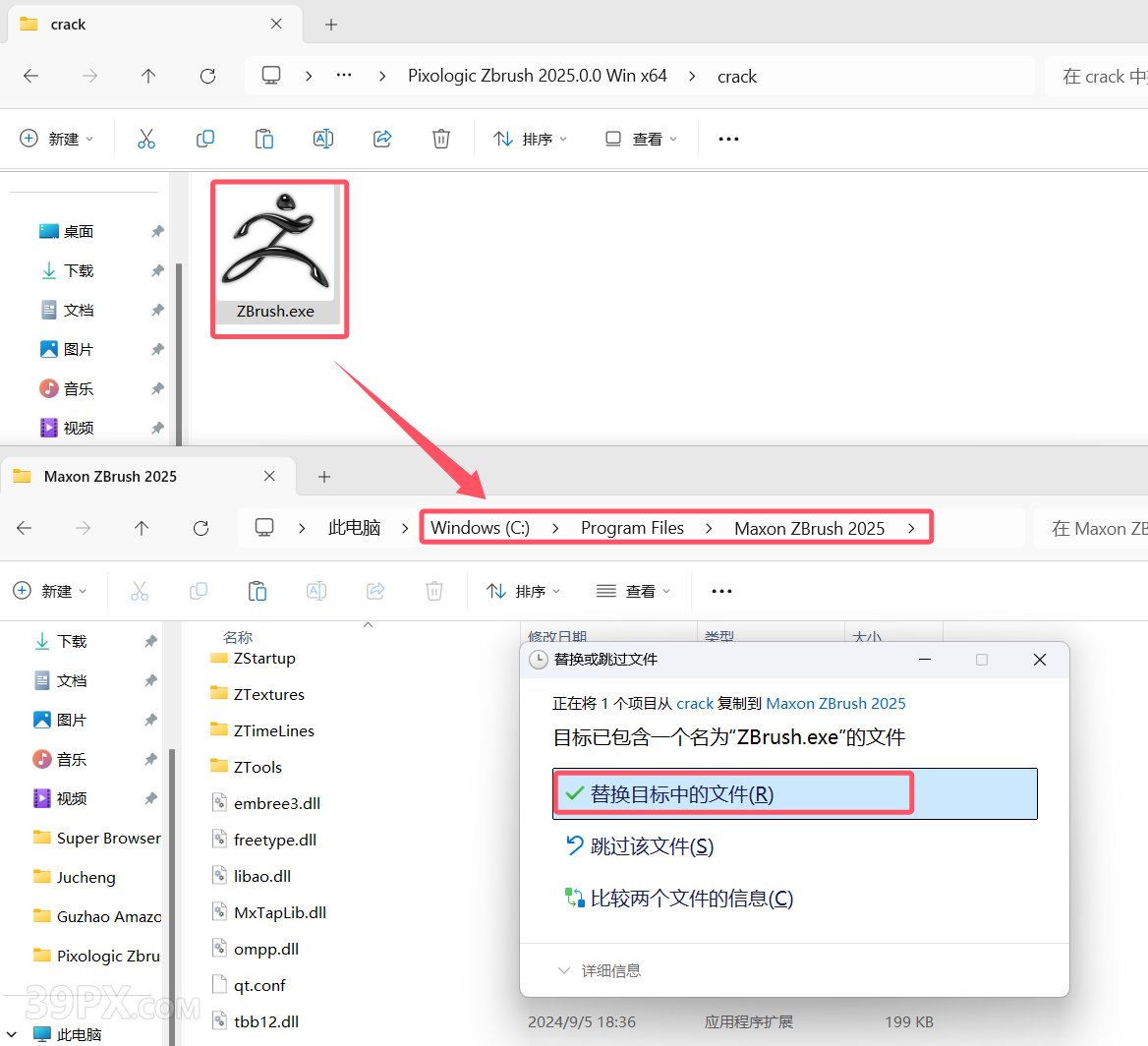Screen dimensions: 1148x1046
Task: Click the Cut icon in crack window toolbar
Action: tap(145, 139)
